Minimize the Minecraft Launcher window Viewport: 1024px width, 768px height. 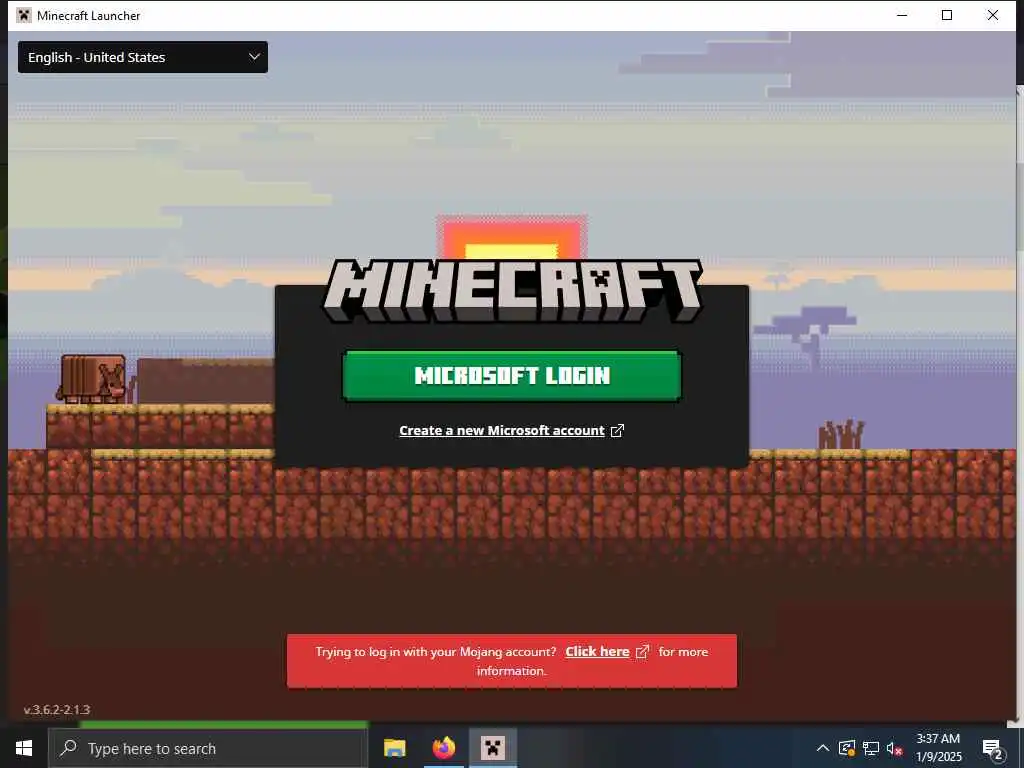(902, 15)
